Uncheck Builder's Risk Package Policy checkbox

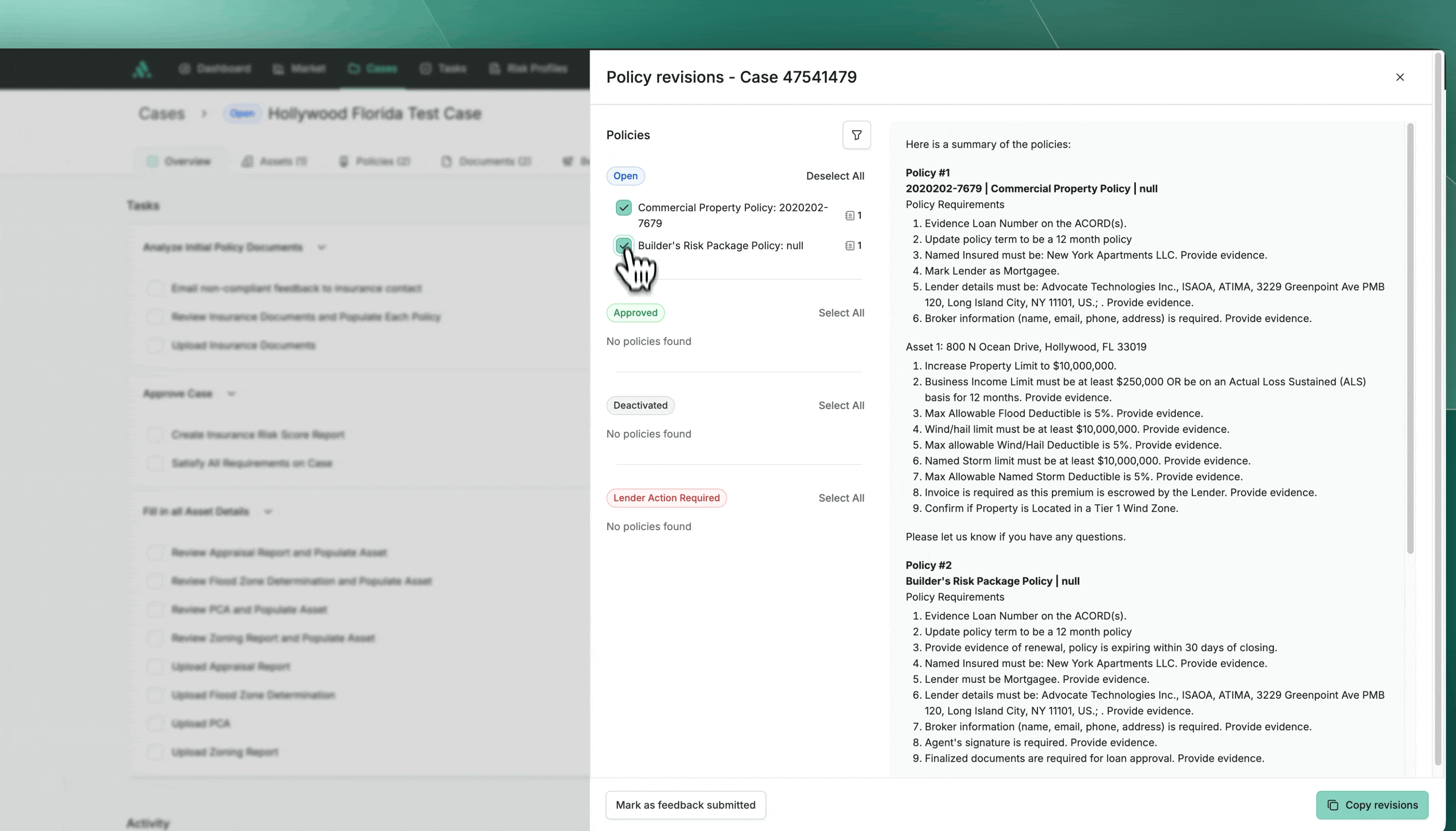(623, 245)
